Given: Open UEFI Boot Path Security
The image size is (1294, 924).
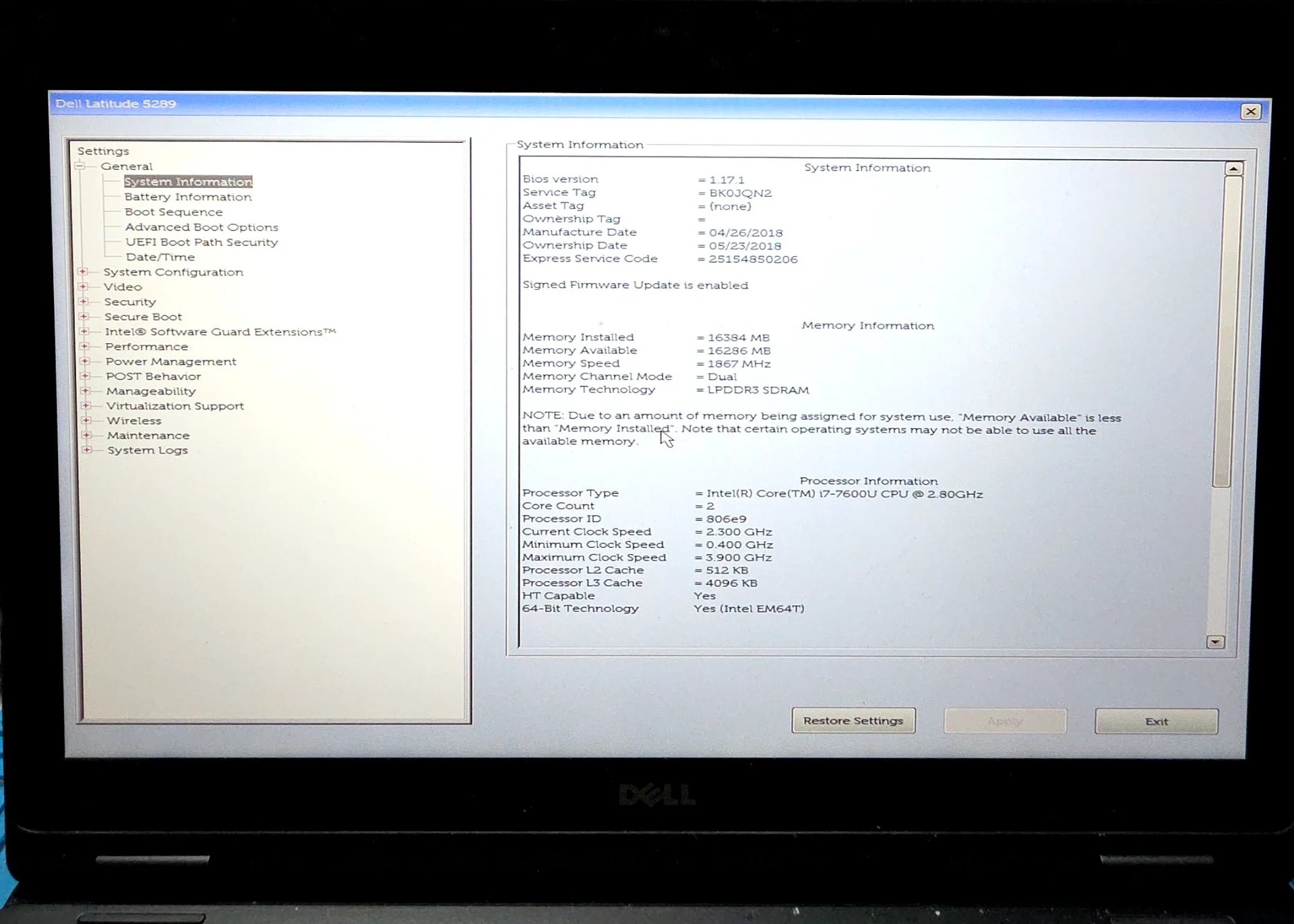Looking at the screenshot, I should [x=202, y=242].
